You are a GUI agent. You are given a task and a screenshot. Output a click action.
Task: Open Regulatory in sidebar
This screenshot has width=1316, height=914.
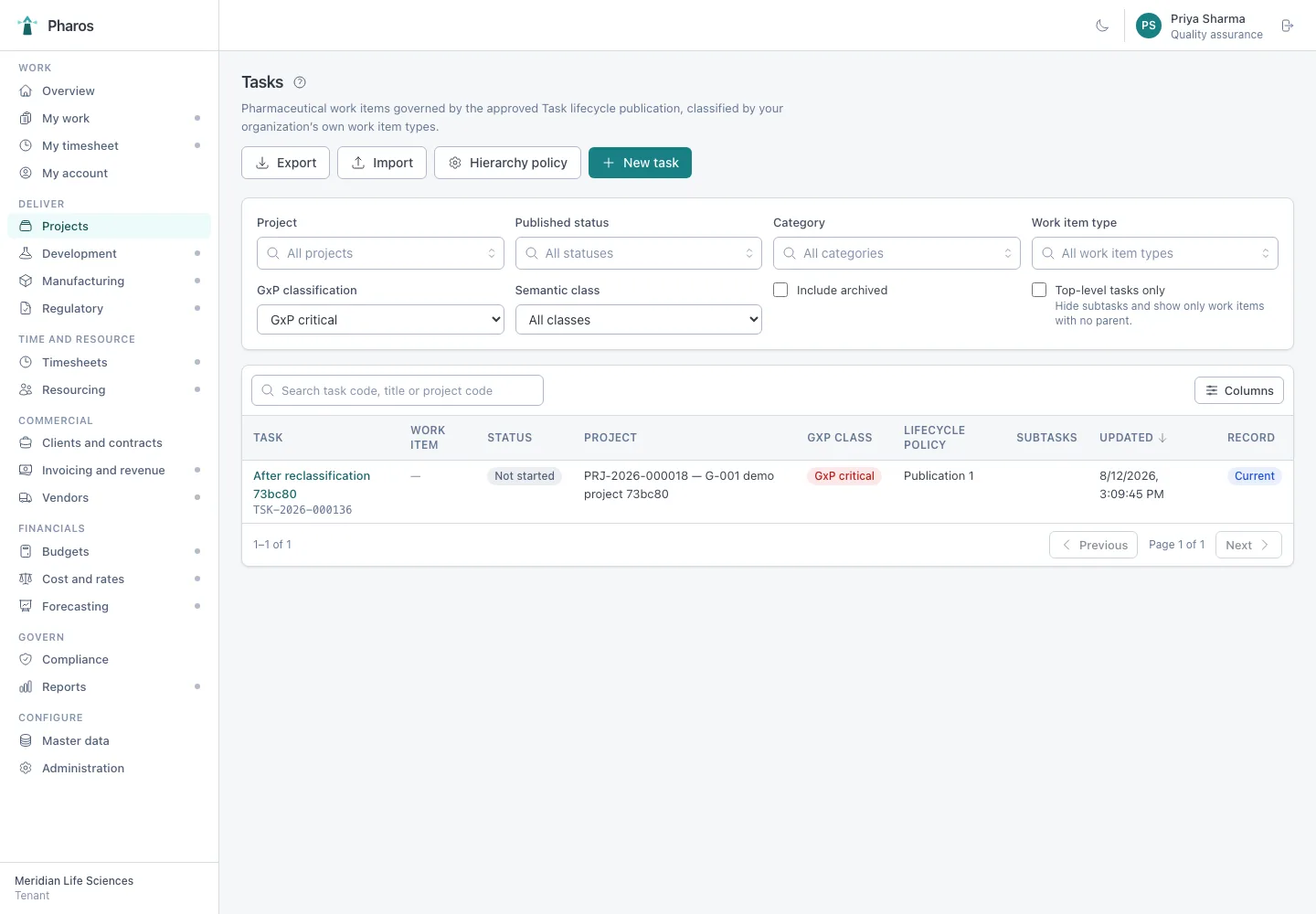pos(109,309)
